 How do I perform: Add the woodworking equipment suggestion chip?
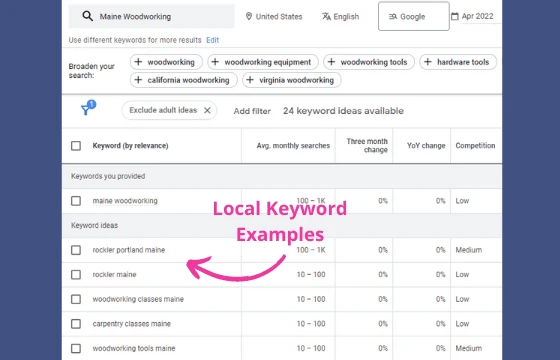point(263,62)
